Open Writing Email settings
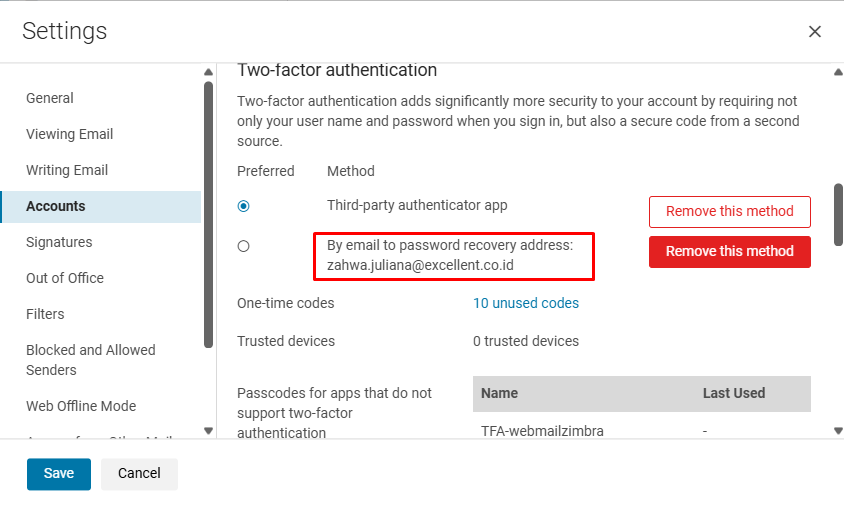This screenshot has height=506, width=844. (x=67, y=170)
